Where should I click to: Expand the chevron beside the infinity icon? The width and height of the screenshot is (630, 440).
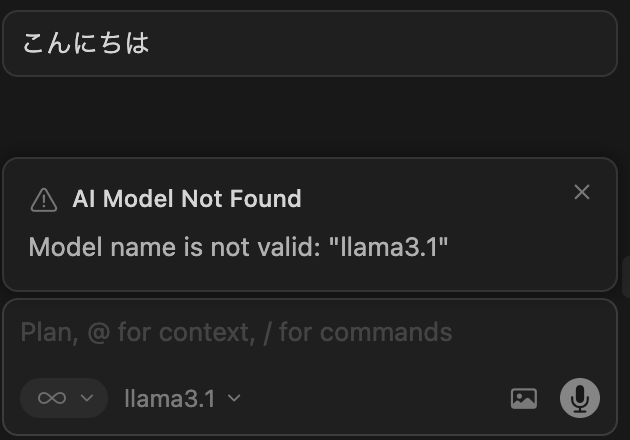pos(87,398)
